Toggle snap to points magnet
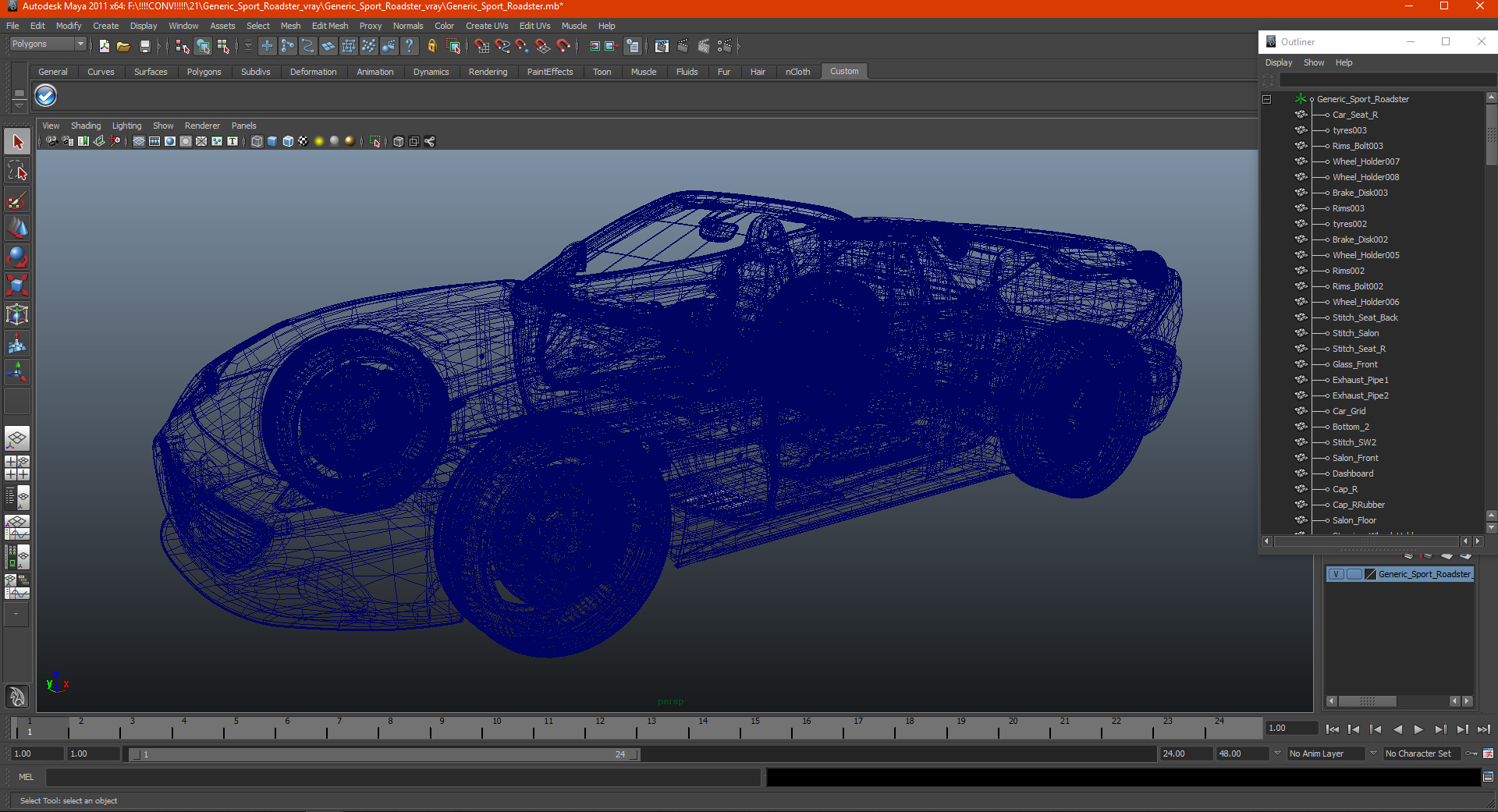 (522, 47)
